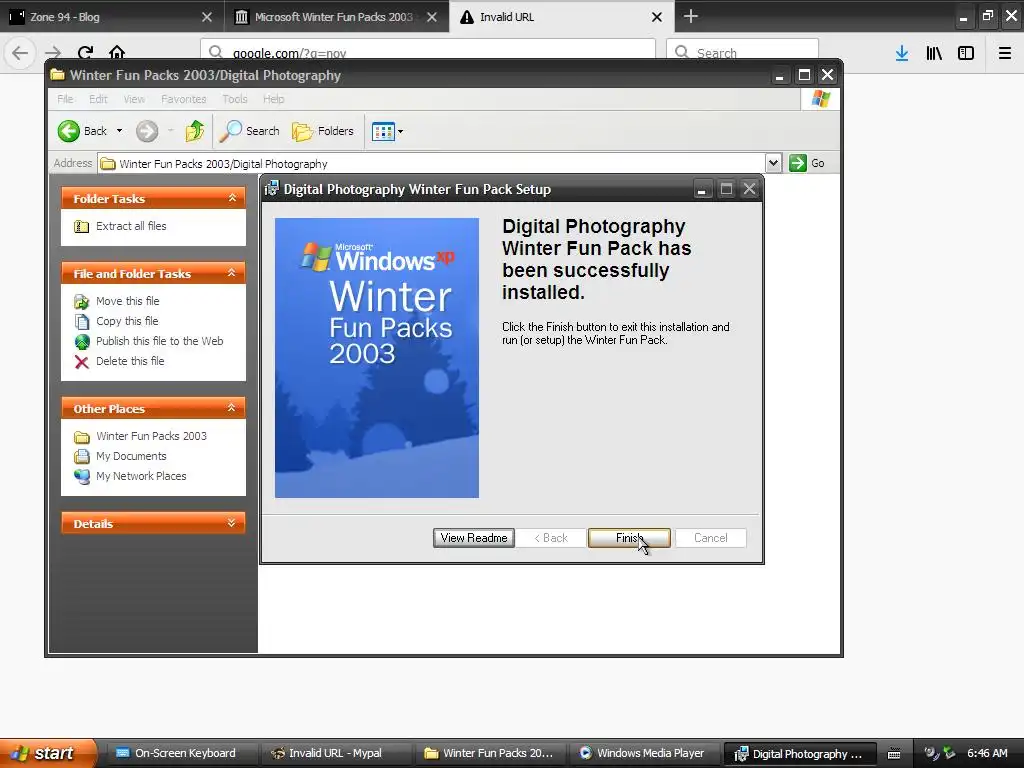This screenshot has height=768, width=1024.
Task: Click the Winter Fun Packs 2003 banner image
Action: [x=377, y=358]
